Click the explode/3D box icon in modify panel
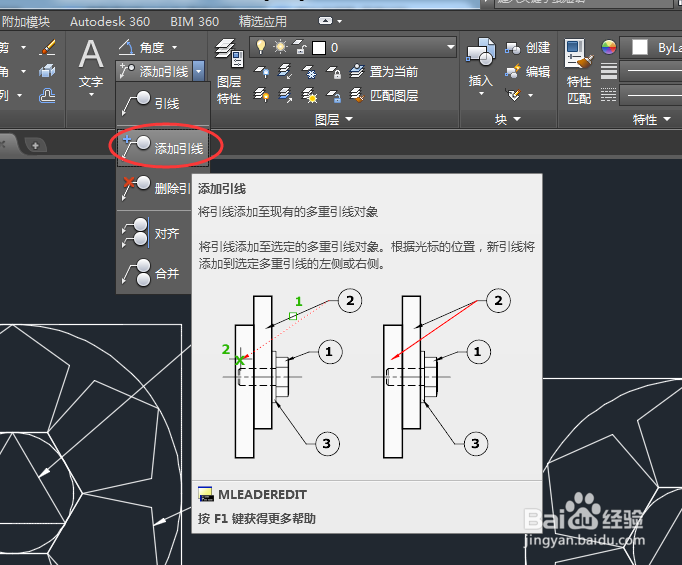The height and width of the screenshot is (565, 682). (47, 71)
